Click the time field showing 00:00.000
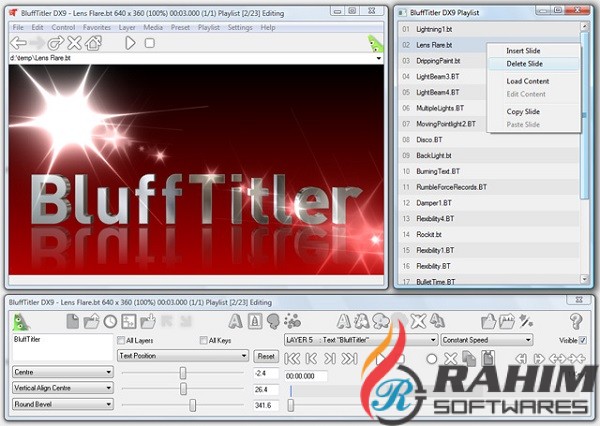This screenshot has height=426, width=600. coord(306,376)
